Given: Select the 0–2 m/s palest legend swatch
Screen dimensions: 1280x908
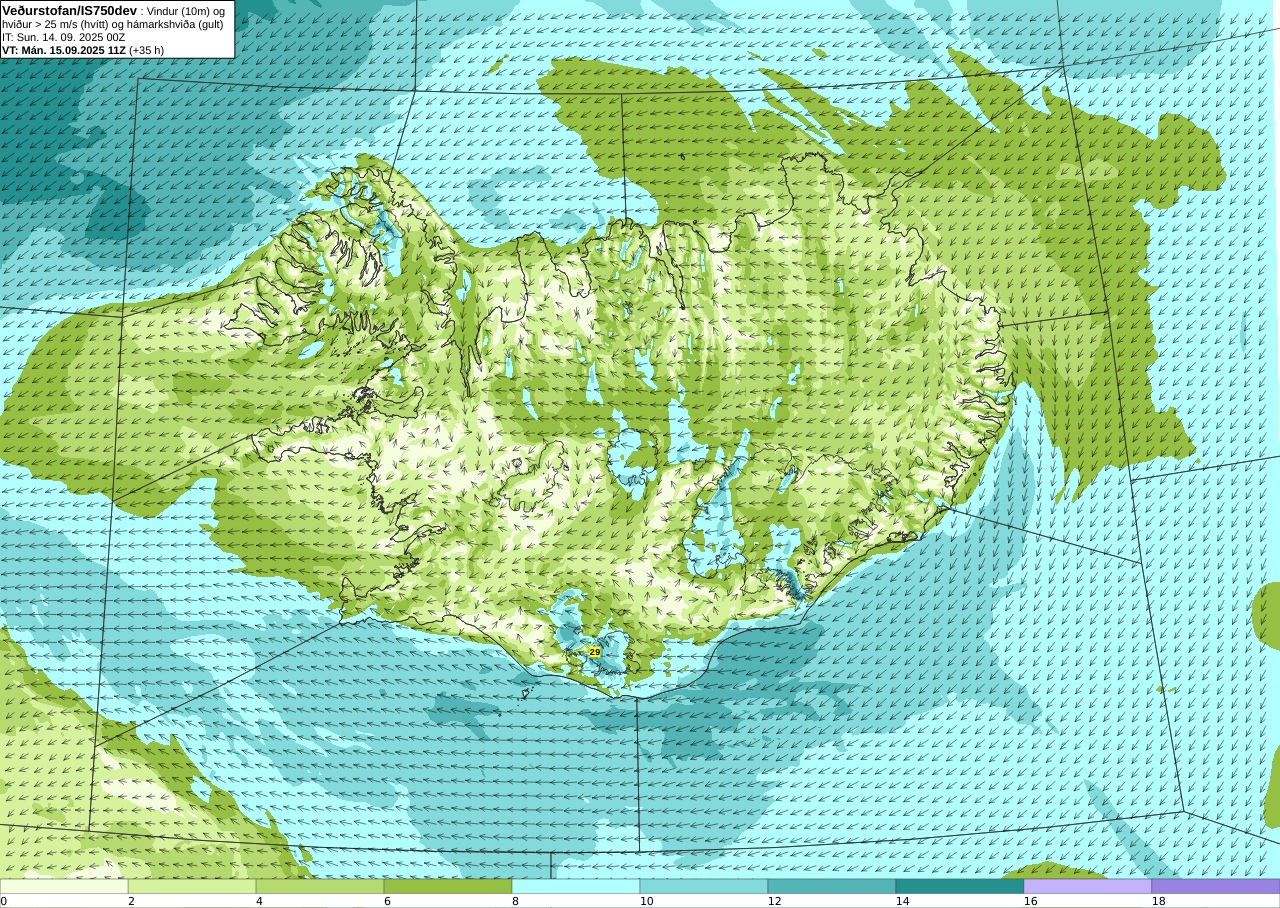Looking at the screenshot, I should 64,886.
